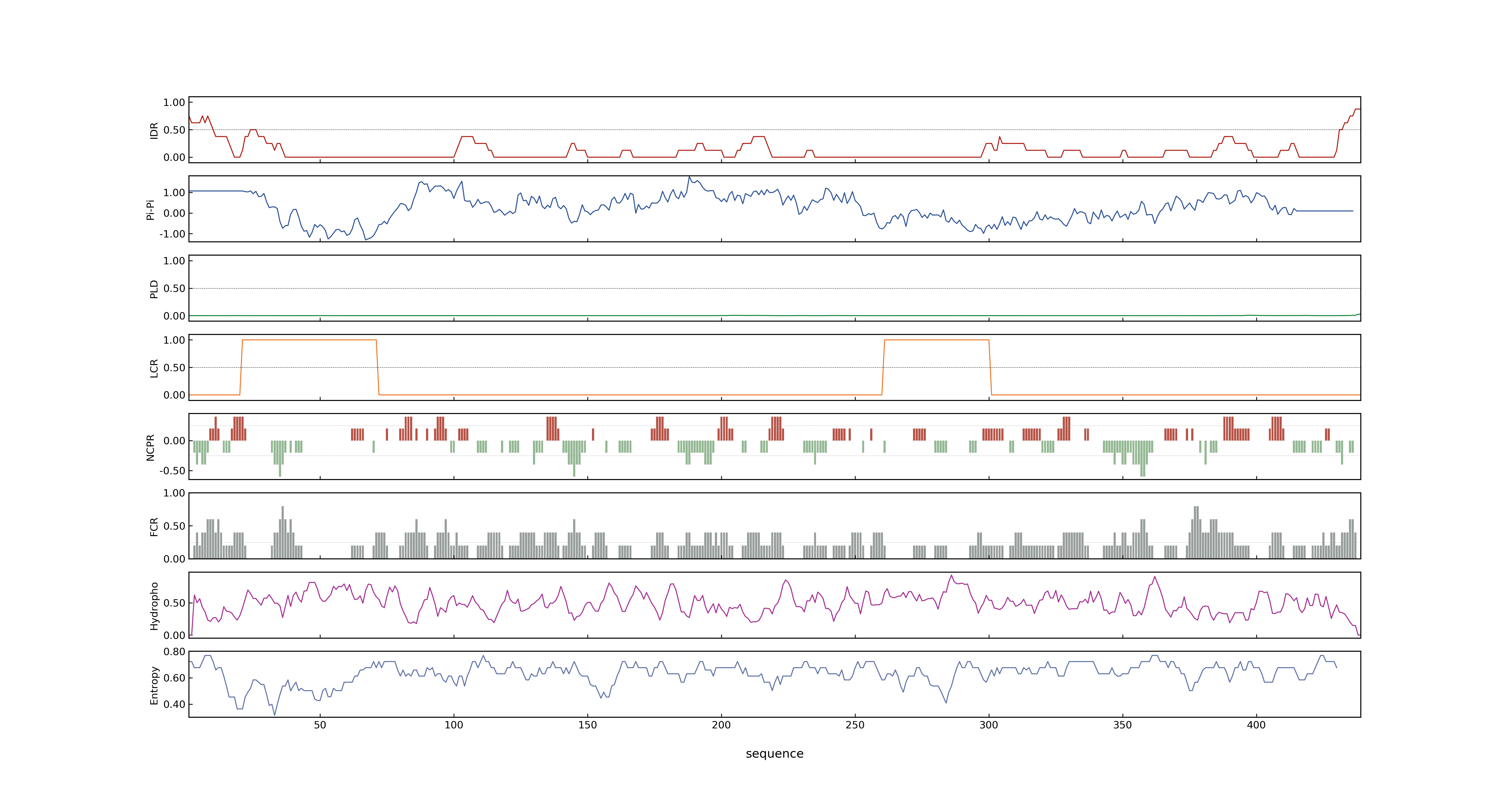Click the IDR y-axis label
This screenshot has width=1512, height=806.
(x=154, y=130)
